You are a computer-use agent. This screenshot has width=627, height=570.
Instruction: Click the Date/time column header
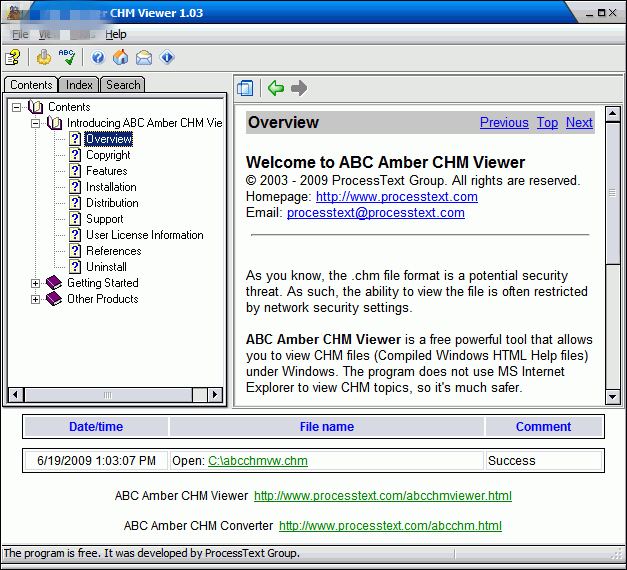(x=96, y=427)
